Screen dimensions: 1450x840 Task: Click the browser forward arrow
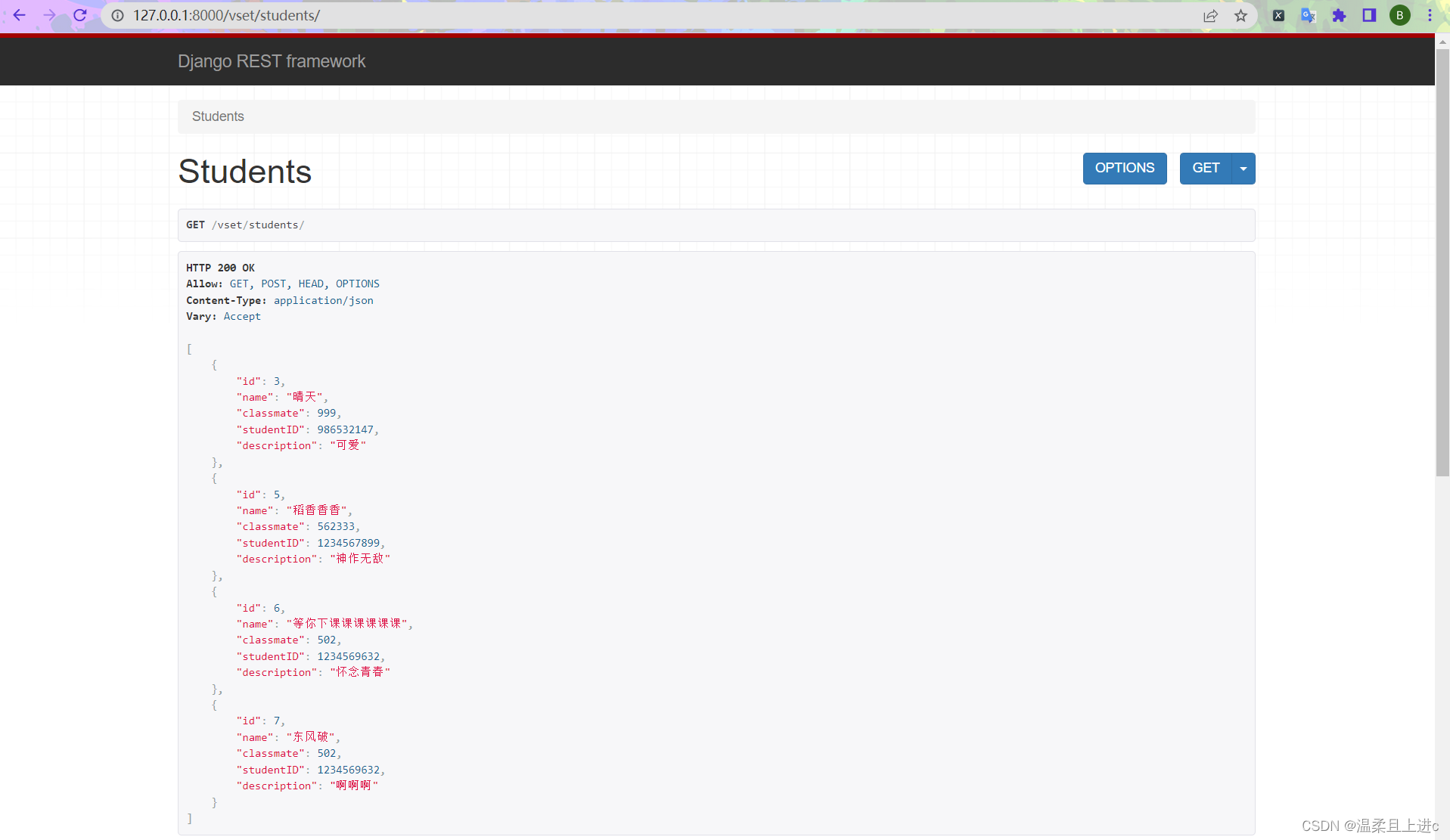[x=50, y=15]
